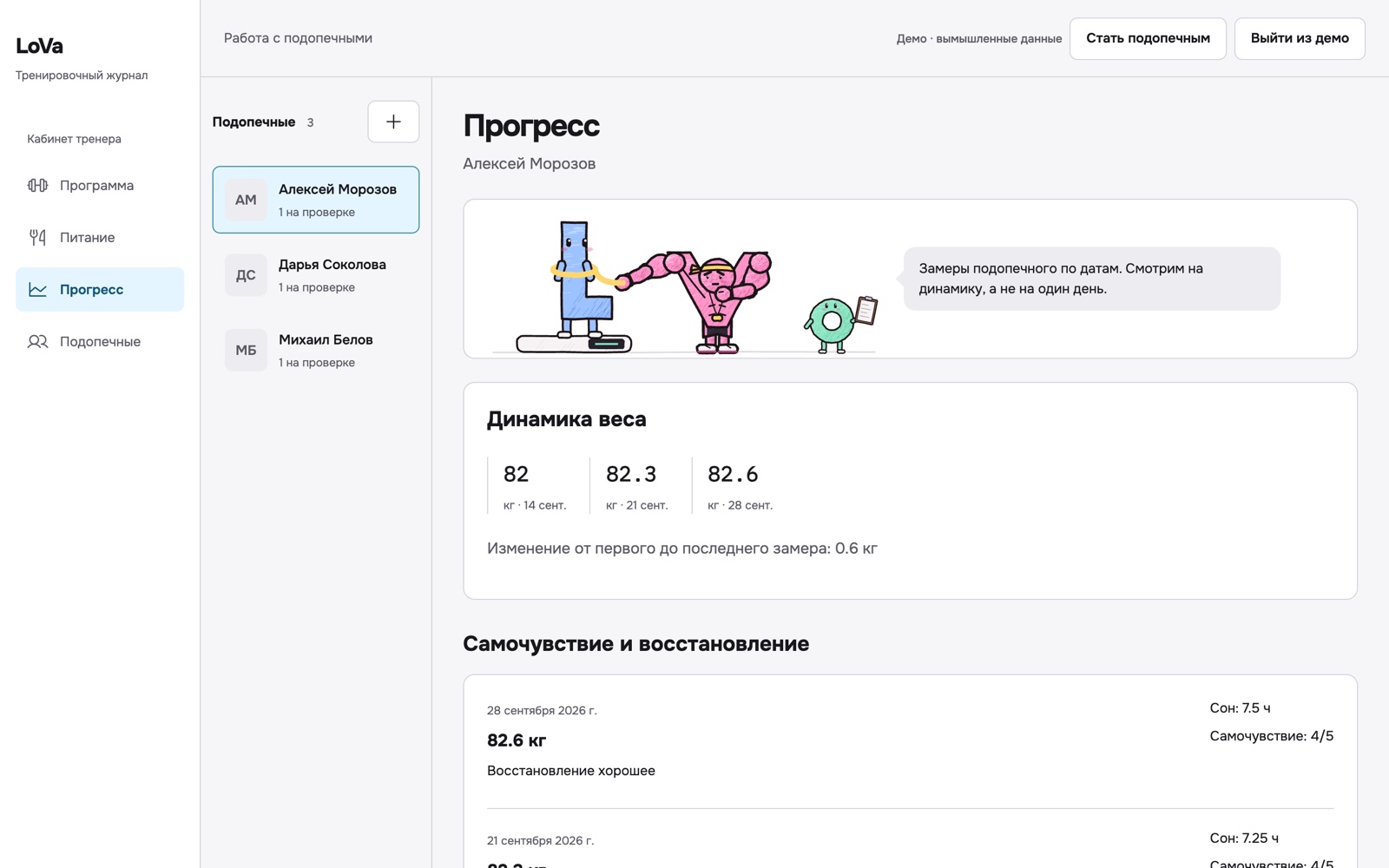
Task: Click the fork Питание icon
Action: pyautogui.click(x=37, y=237)
